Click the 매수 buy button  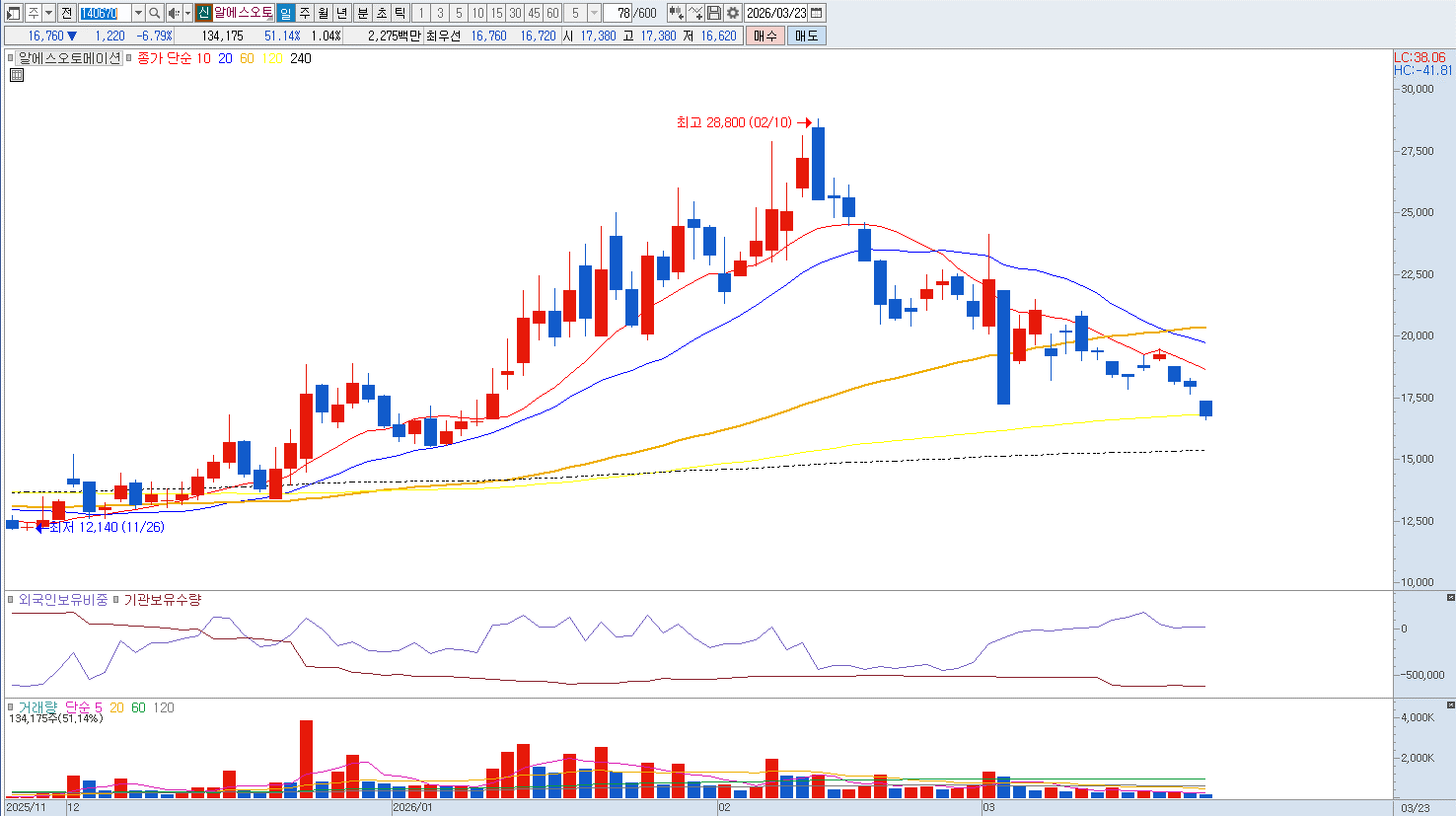point(764,36)
